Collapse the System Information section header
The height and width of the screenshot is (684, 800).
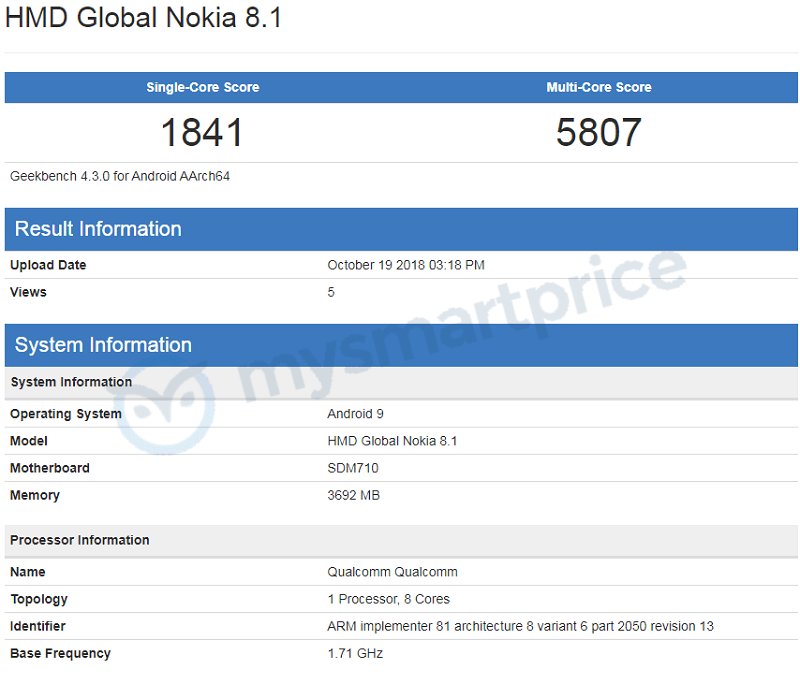click(x=103, y=345)
